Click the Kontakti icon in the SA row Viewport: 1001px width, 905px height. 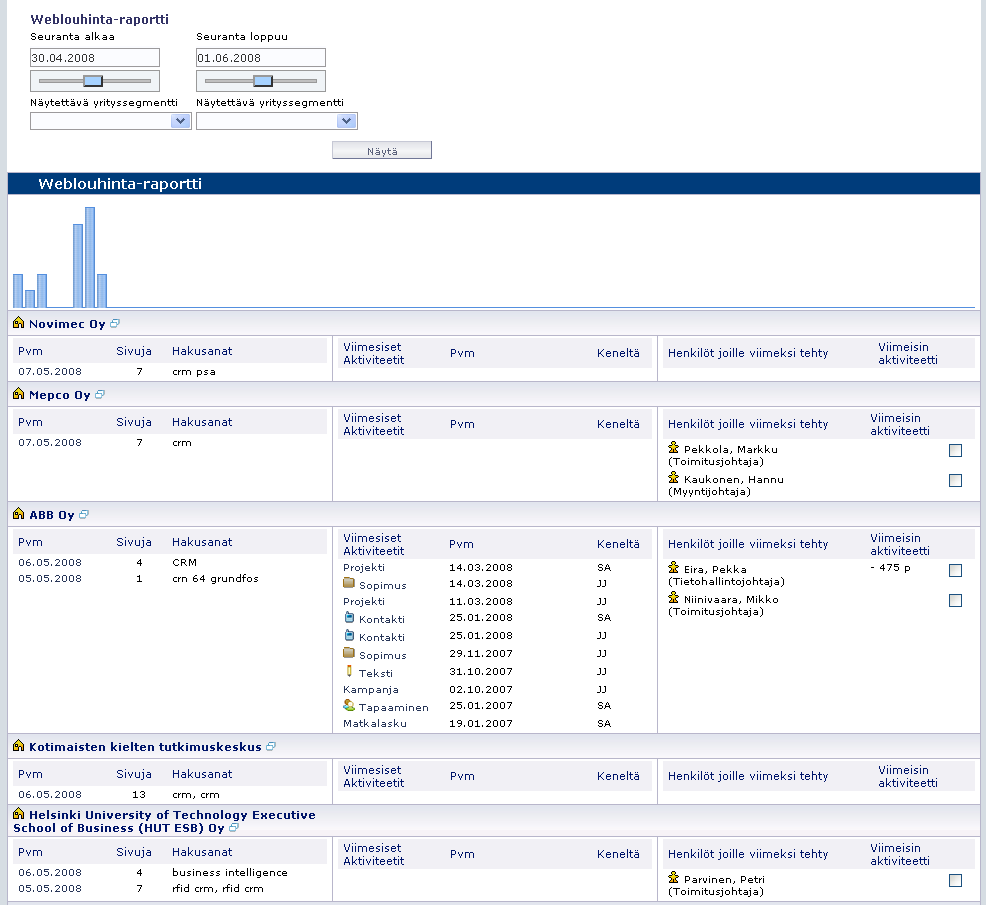[x=349, y=617]
